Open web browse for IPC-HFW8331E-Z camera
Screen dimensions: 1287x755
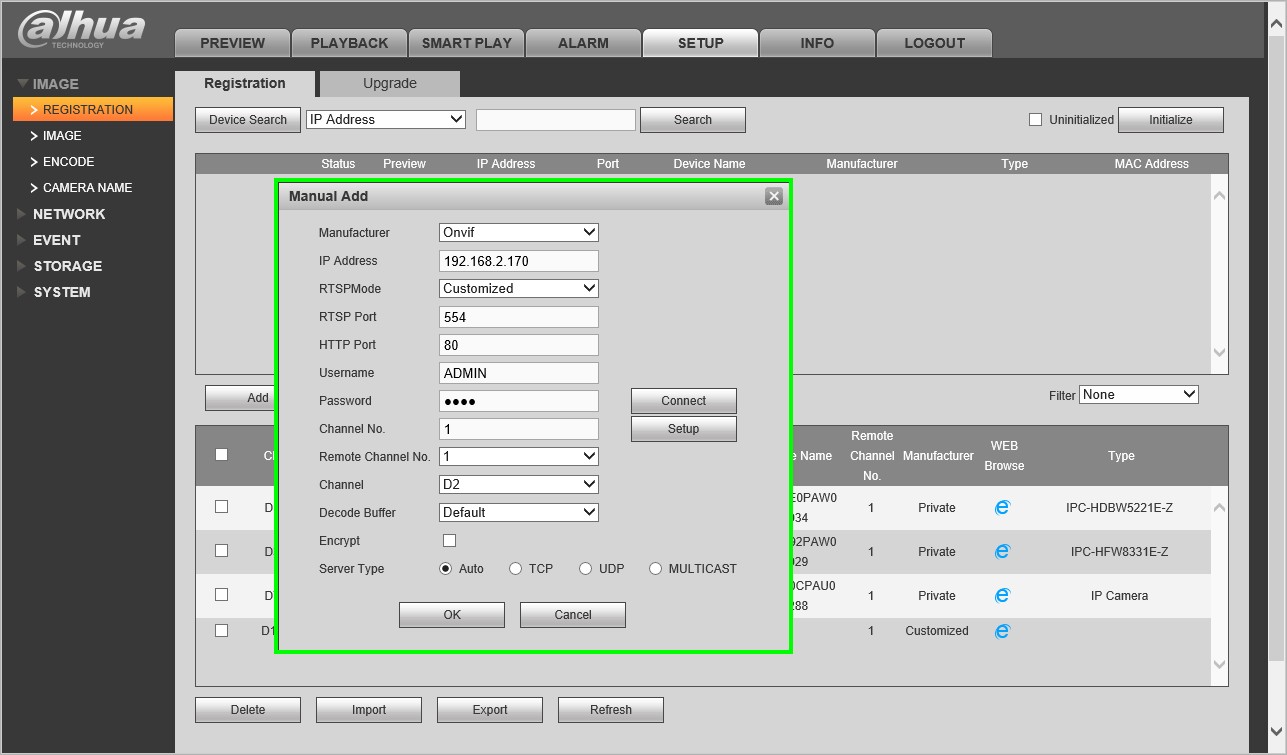(x=1002, y=552)
